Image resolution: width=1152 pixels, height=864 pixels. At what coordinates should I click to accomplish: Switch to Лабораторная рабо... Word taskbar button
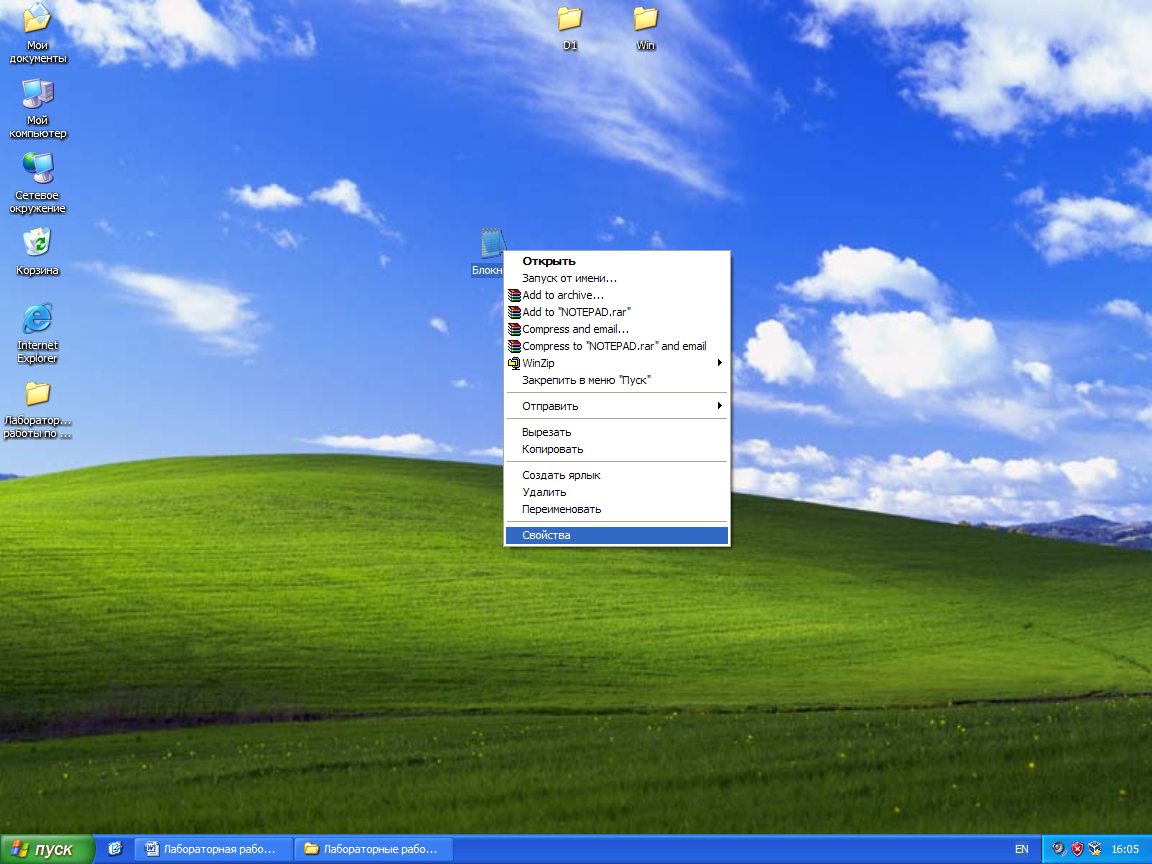coord(214,849)
